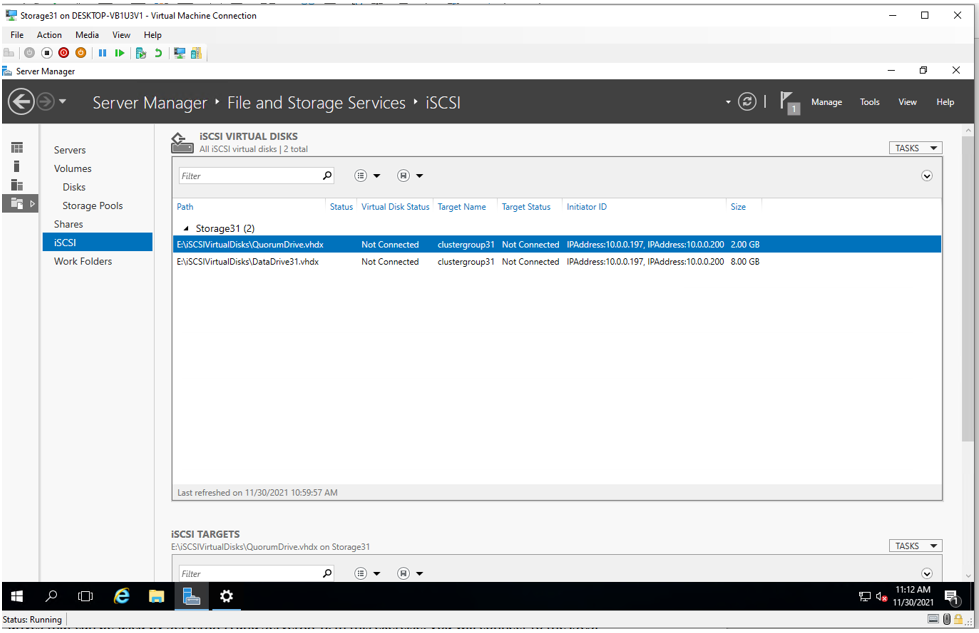The height and width of the screenshot is (633, 979).
Task: Expand virtual disks filter criteria chevron
Action: point(927,176)
